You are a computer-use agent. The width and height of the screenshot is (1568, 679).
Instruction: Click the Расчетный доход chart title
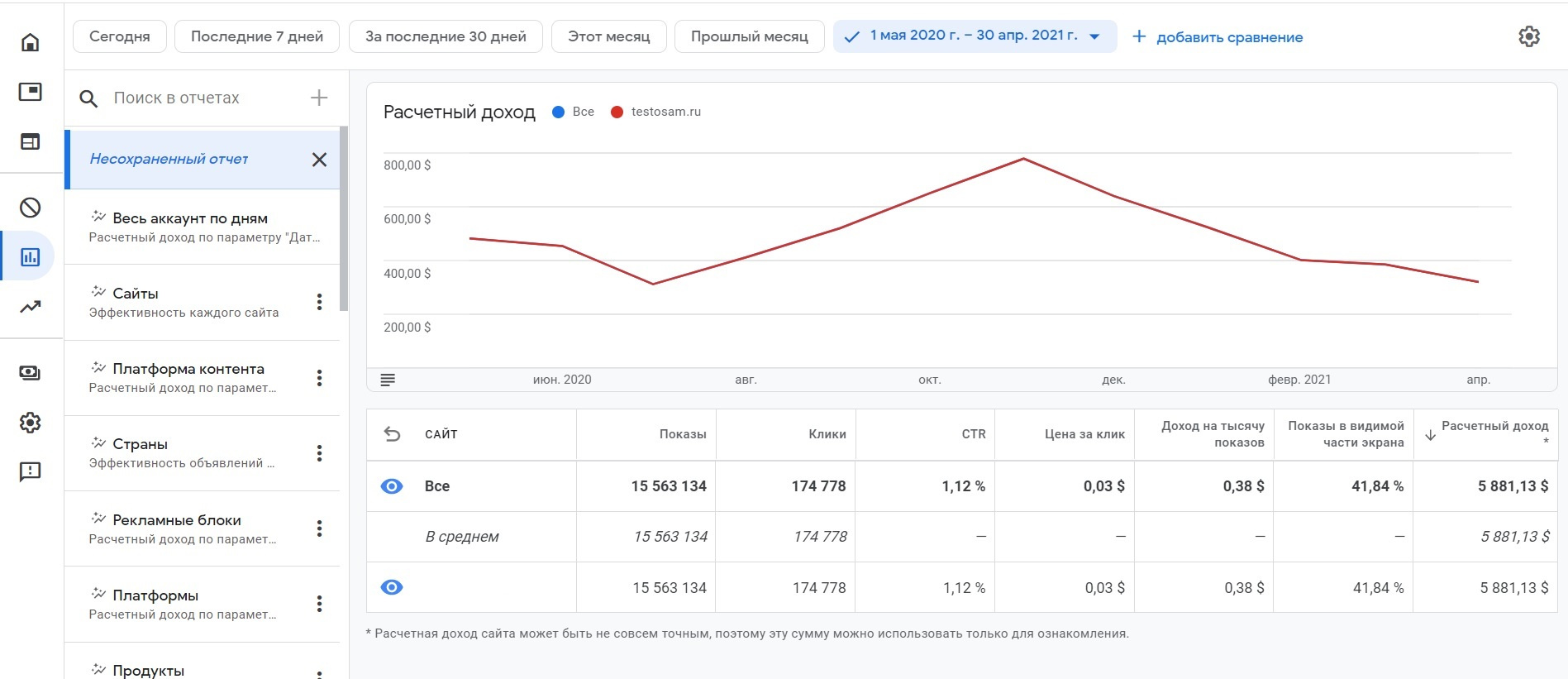click(x=460, y=112)
